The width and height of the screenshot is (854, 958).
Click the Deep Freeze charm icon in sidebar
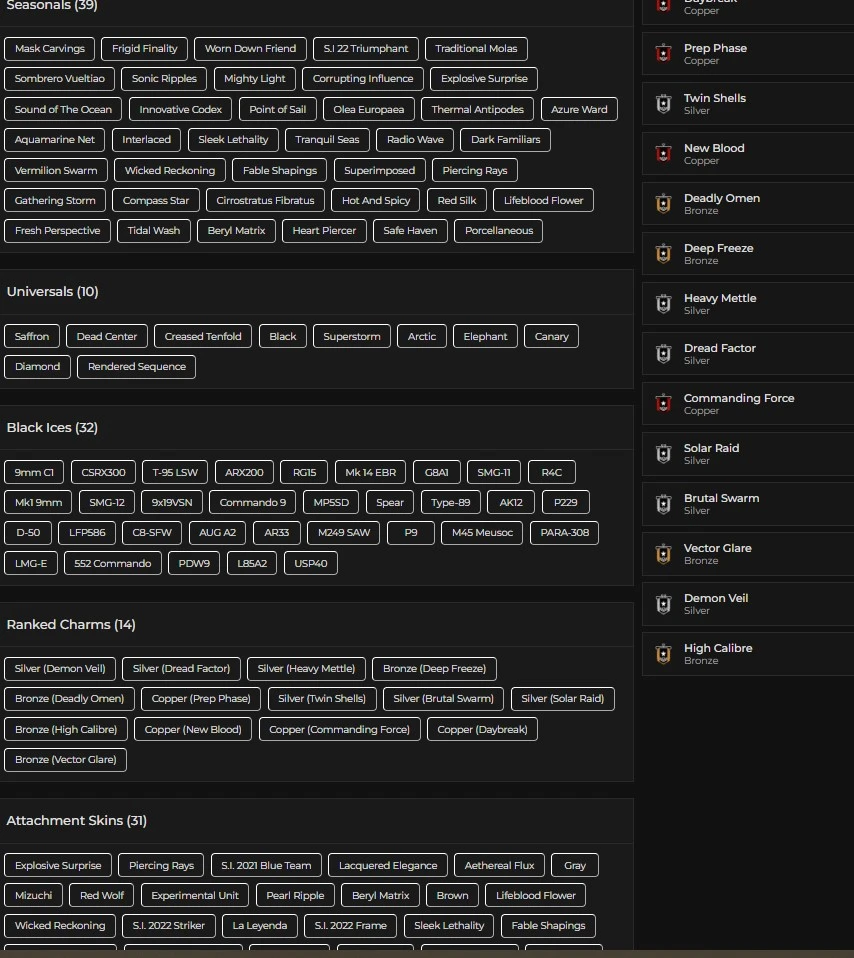663,254
